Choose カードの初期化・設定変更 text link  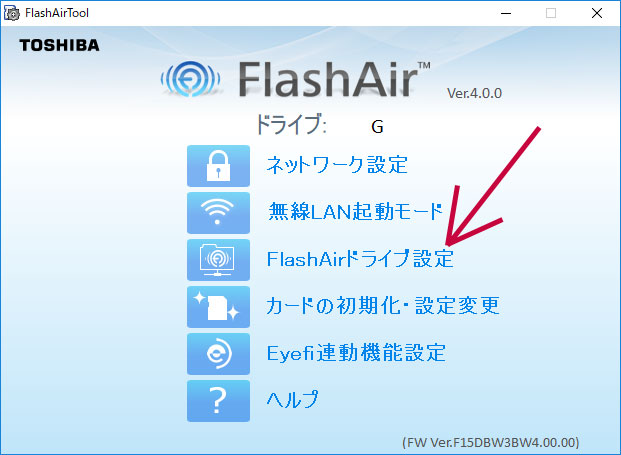[x=383, y=305]
